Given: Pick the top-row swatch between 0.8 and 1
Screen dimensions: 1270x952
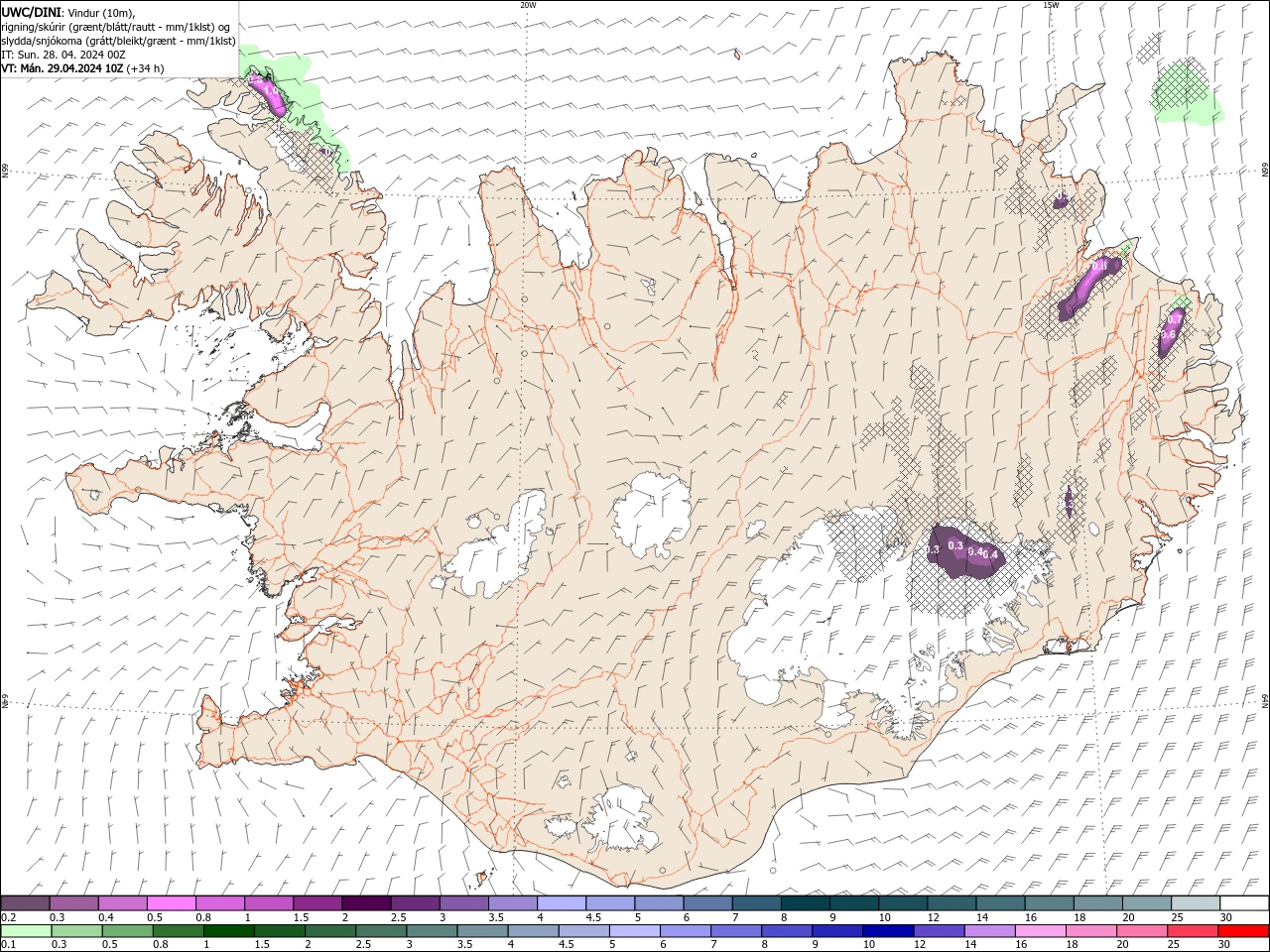Looking at the screenshot, I should pos(219,903).
